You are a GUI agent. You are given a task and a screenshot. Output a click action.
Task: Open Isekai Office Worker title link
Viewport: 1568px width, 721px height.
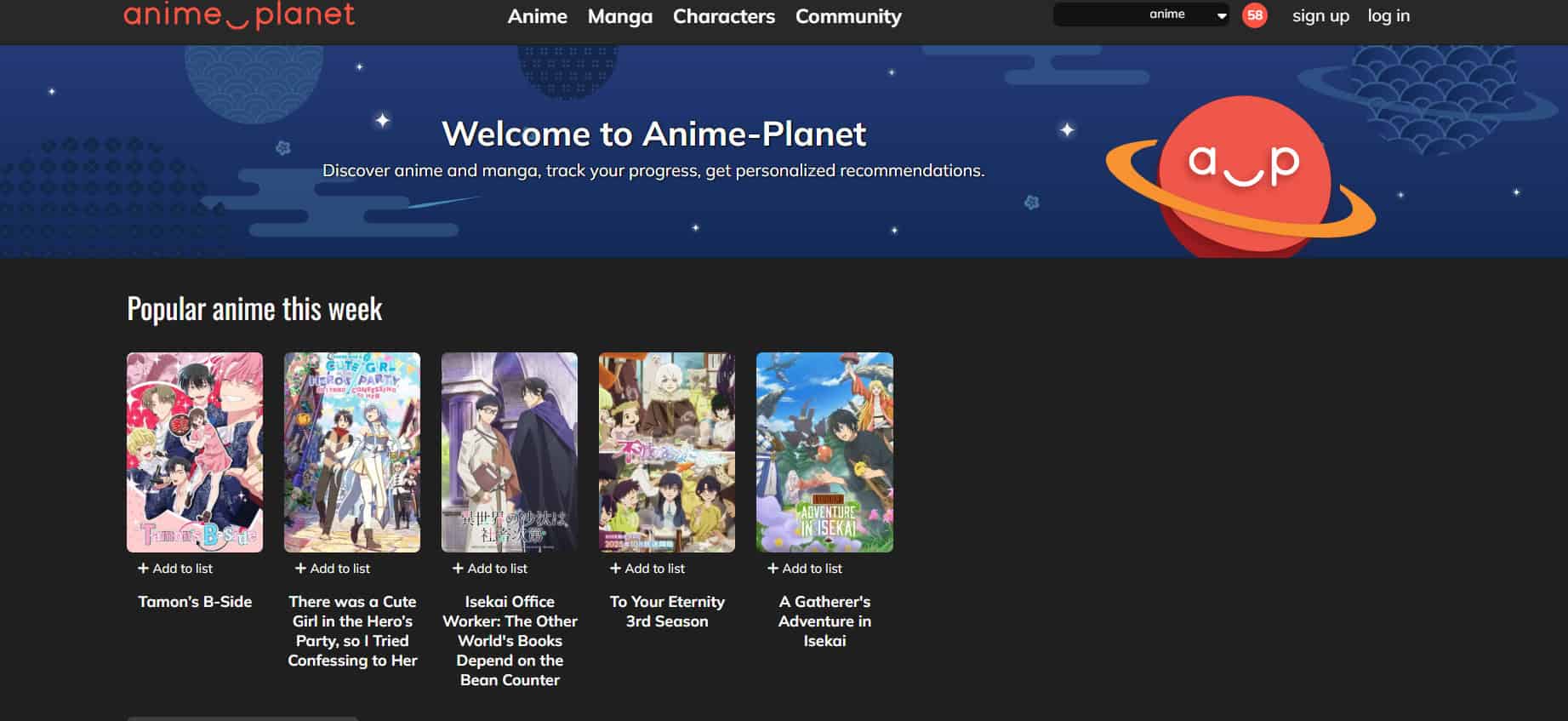click(510, 640)
